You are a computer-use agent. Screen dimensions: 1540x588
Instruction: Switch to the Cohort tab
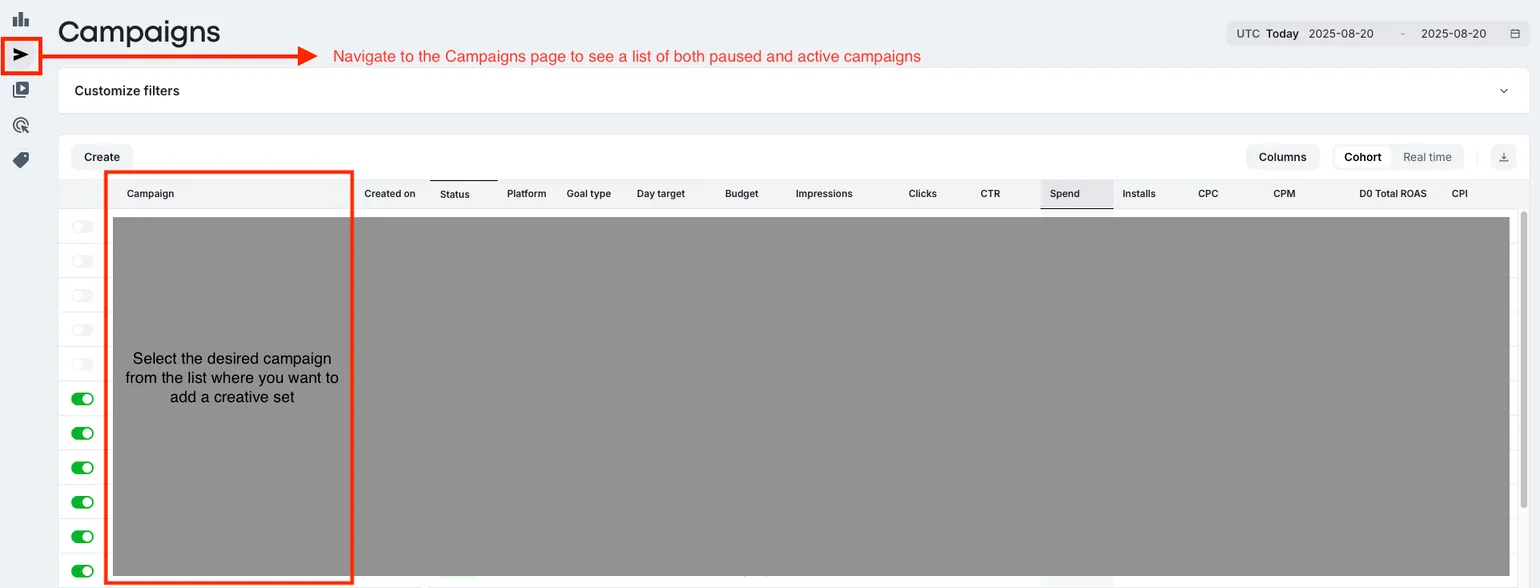click(x=1361, y=157)
